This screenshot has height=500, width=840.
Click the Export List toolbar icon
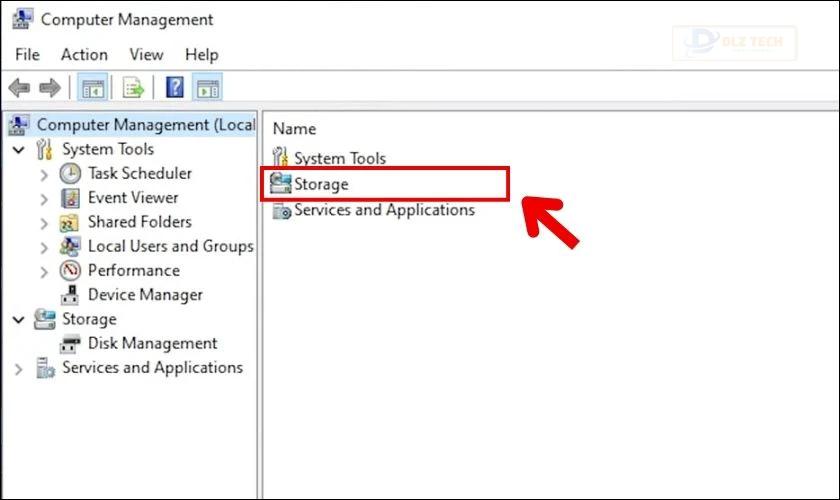pyautogui.click(x=133, y=87)
